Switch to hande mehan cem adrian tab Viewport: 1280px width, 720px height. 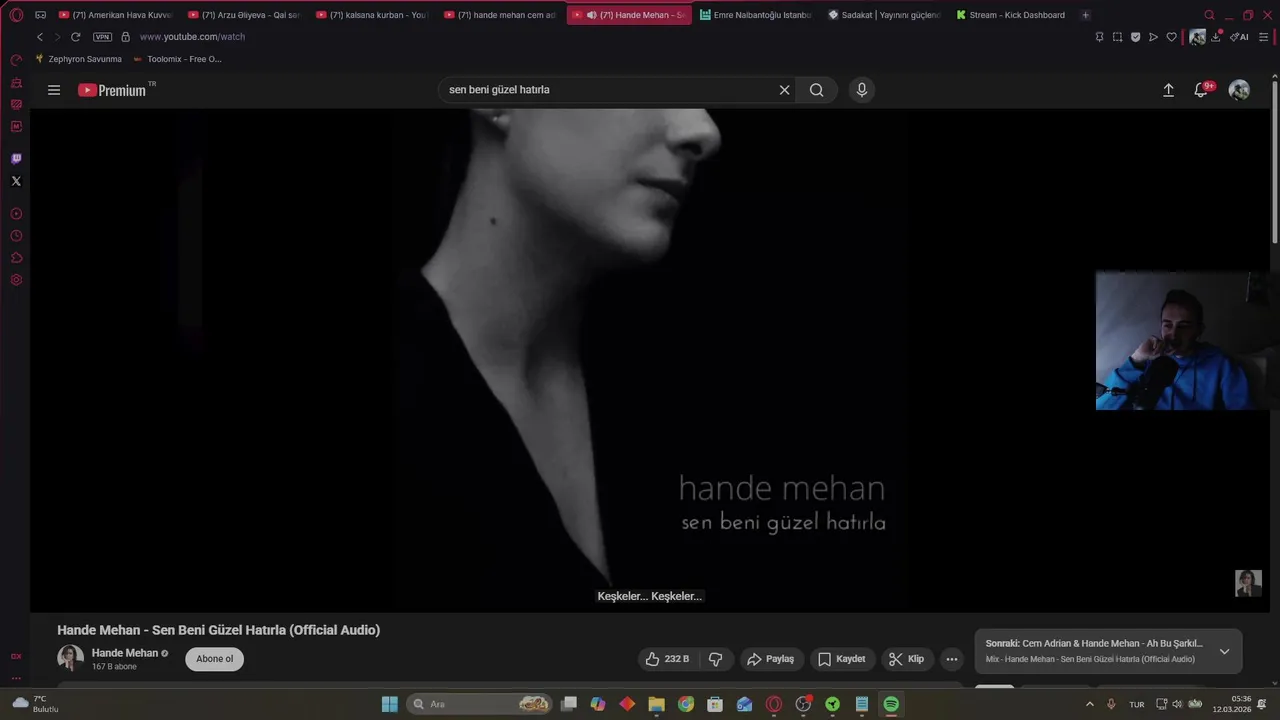pyautogui.click(x=500, y=15)
